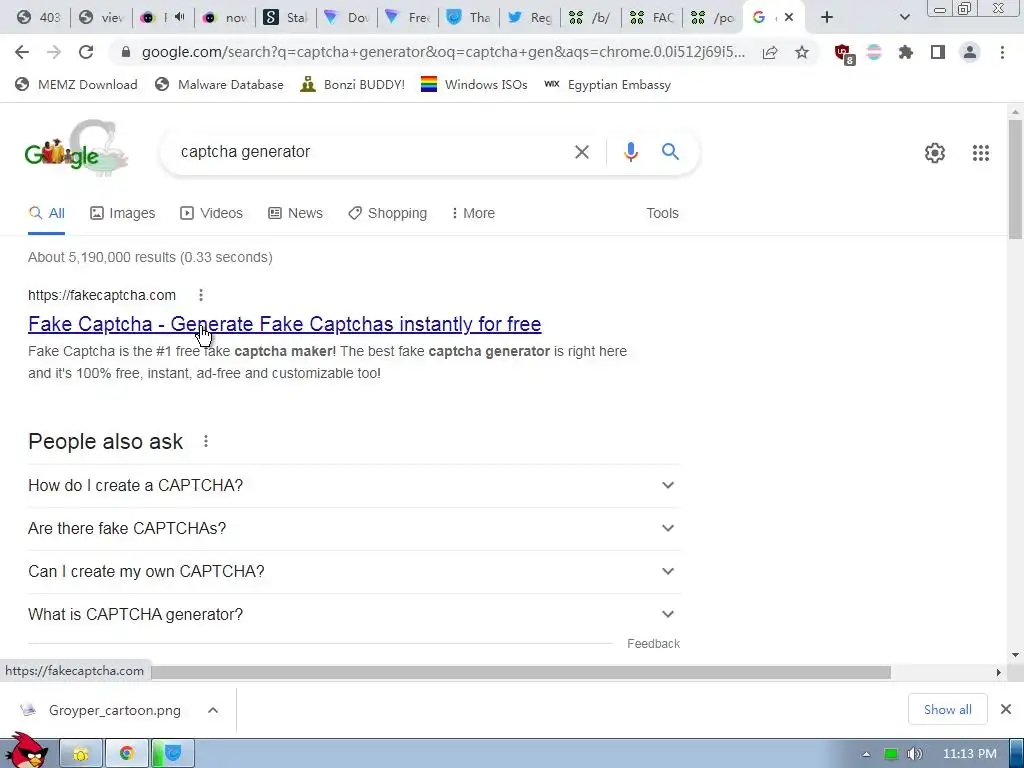Viewport: 1024px width, 768px height.
Task: Open the search Tools option
Action: (662, 213)
